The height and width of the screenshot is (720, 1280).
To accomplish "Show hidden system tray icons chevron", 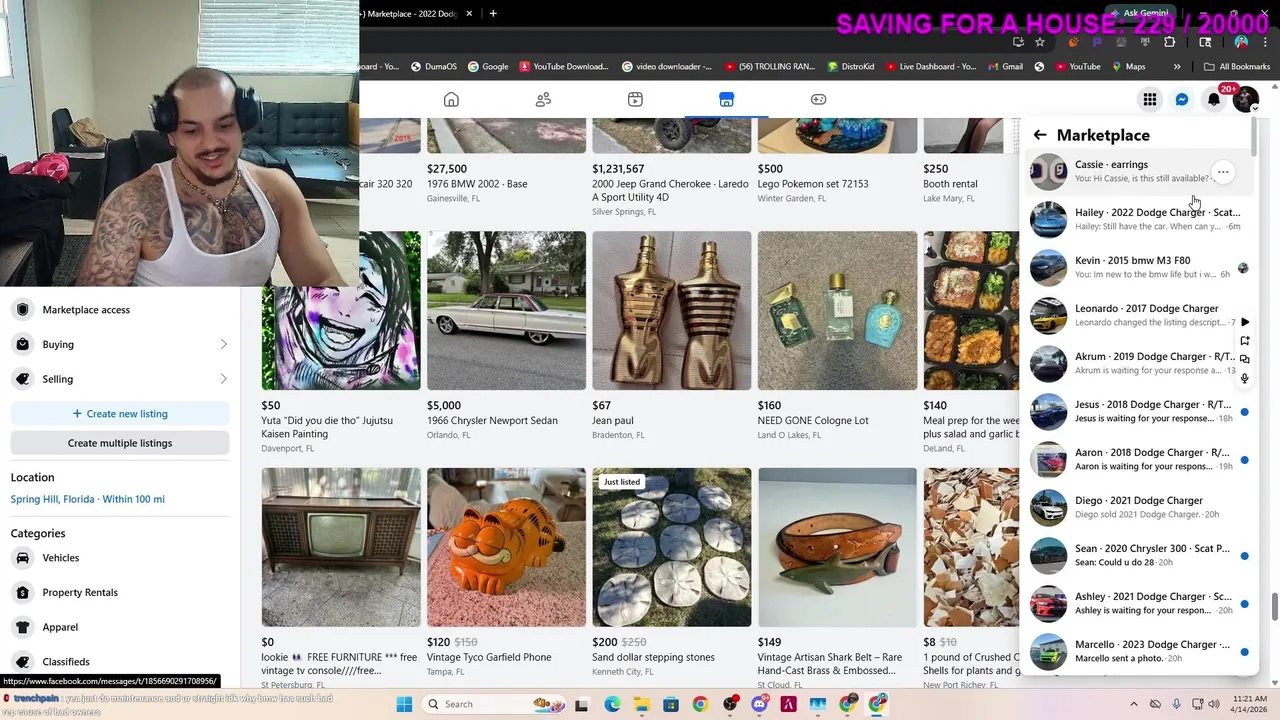I will click(1134, 704).
